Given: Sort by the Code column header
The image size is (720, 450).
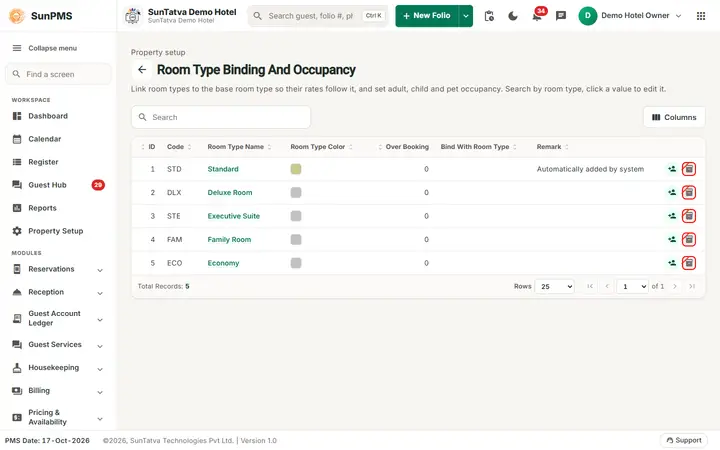Looking at the screenshot, I should click(x=179, y=147).
